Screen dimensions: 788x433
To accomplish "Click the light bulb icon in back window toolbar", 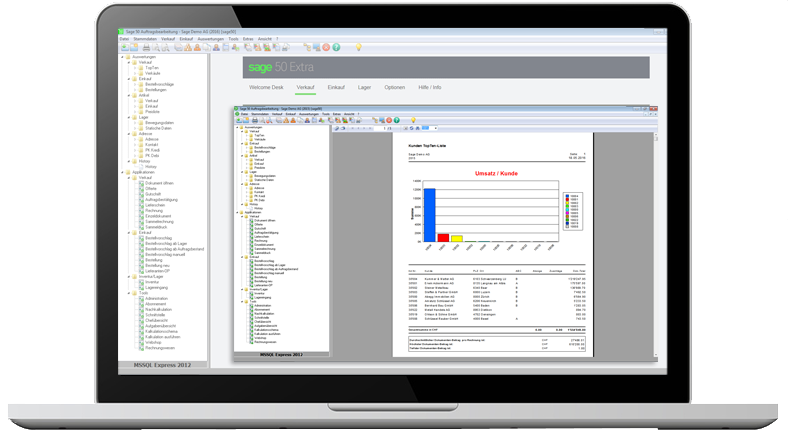I will 359,47.
